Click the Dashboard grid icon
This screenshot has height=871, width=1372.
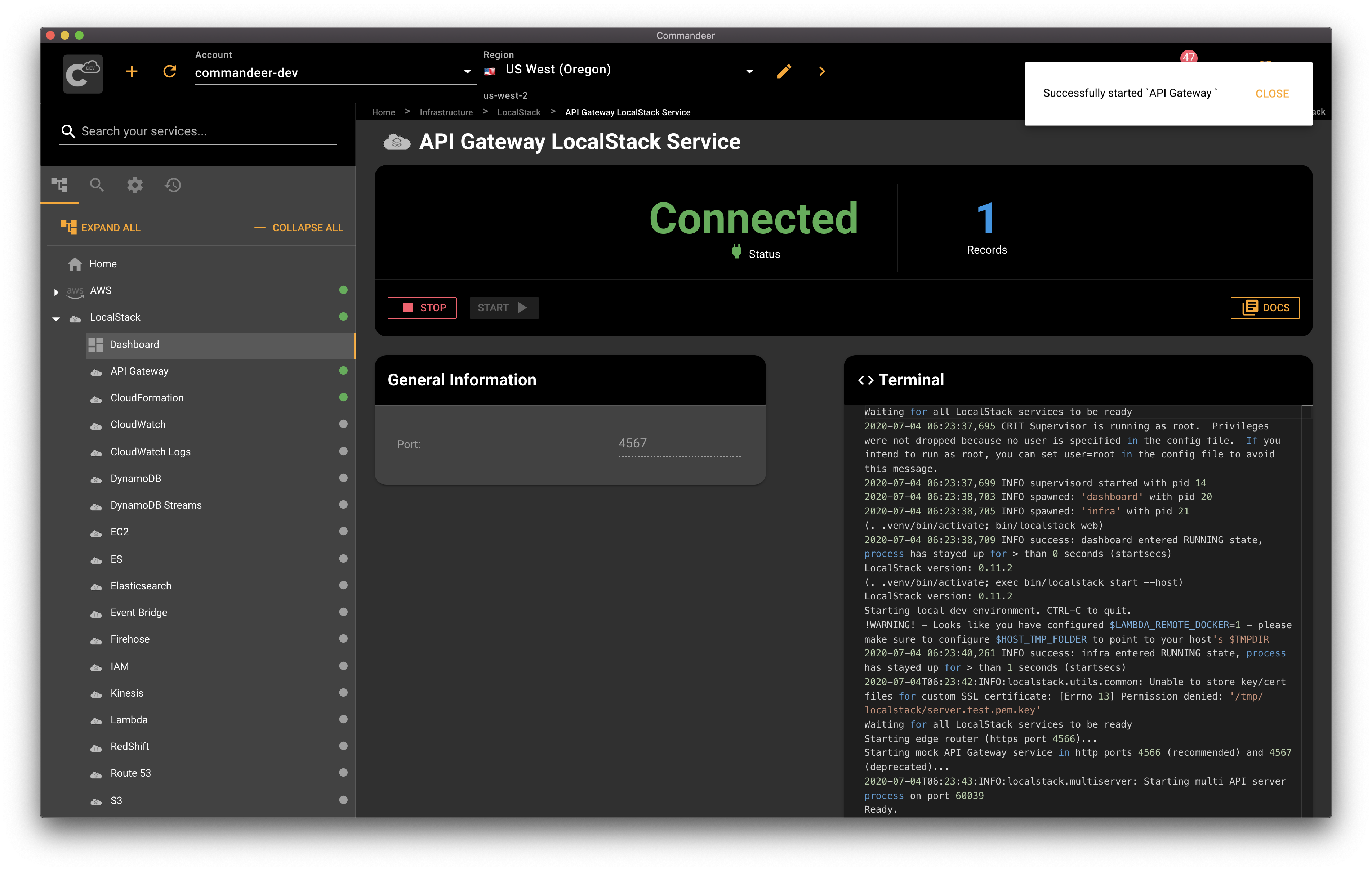pos(96,345)
